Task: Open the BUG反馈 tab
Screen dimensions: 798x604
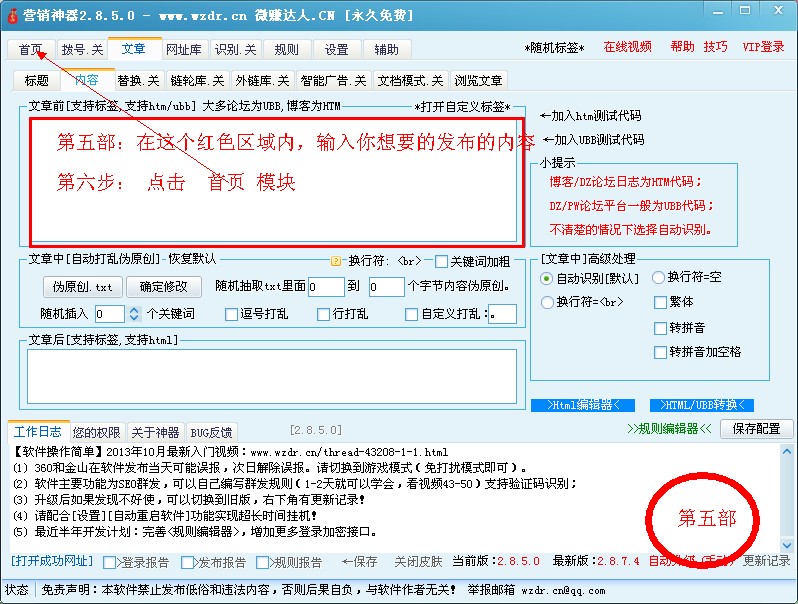Action: point(211,433)
